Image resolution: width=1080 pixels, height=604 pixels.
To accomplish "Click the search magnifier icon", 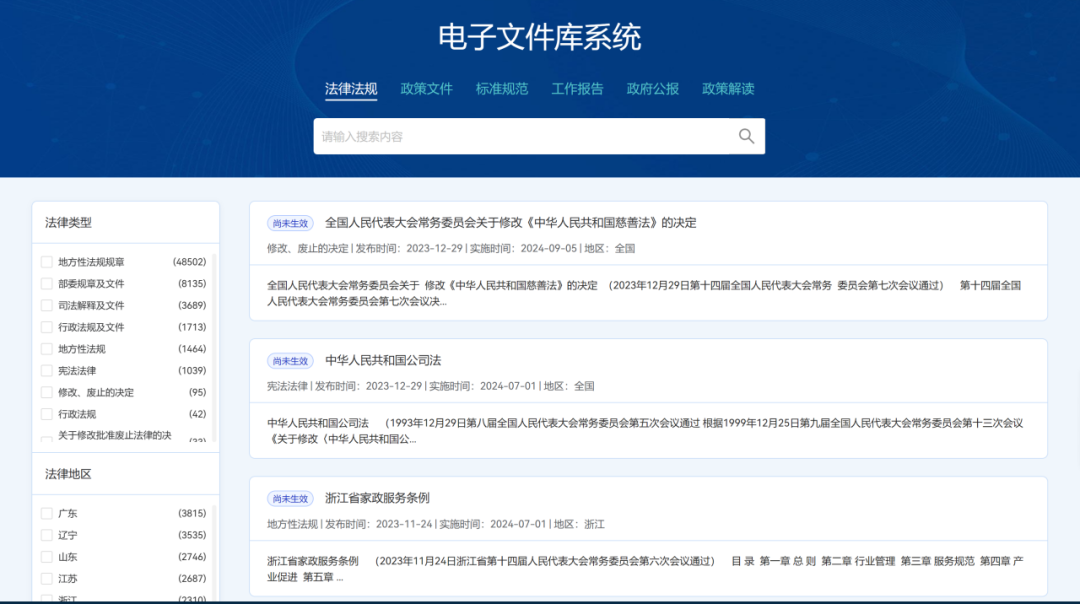I will [x=746, y=135].
